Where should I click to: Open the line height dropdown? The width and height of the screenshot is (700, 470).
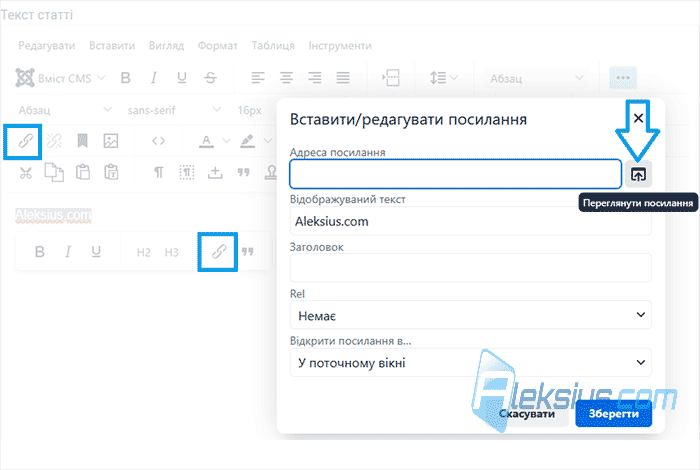444,78
